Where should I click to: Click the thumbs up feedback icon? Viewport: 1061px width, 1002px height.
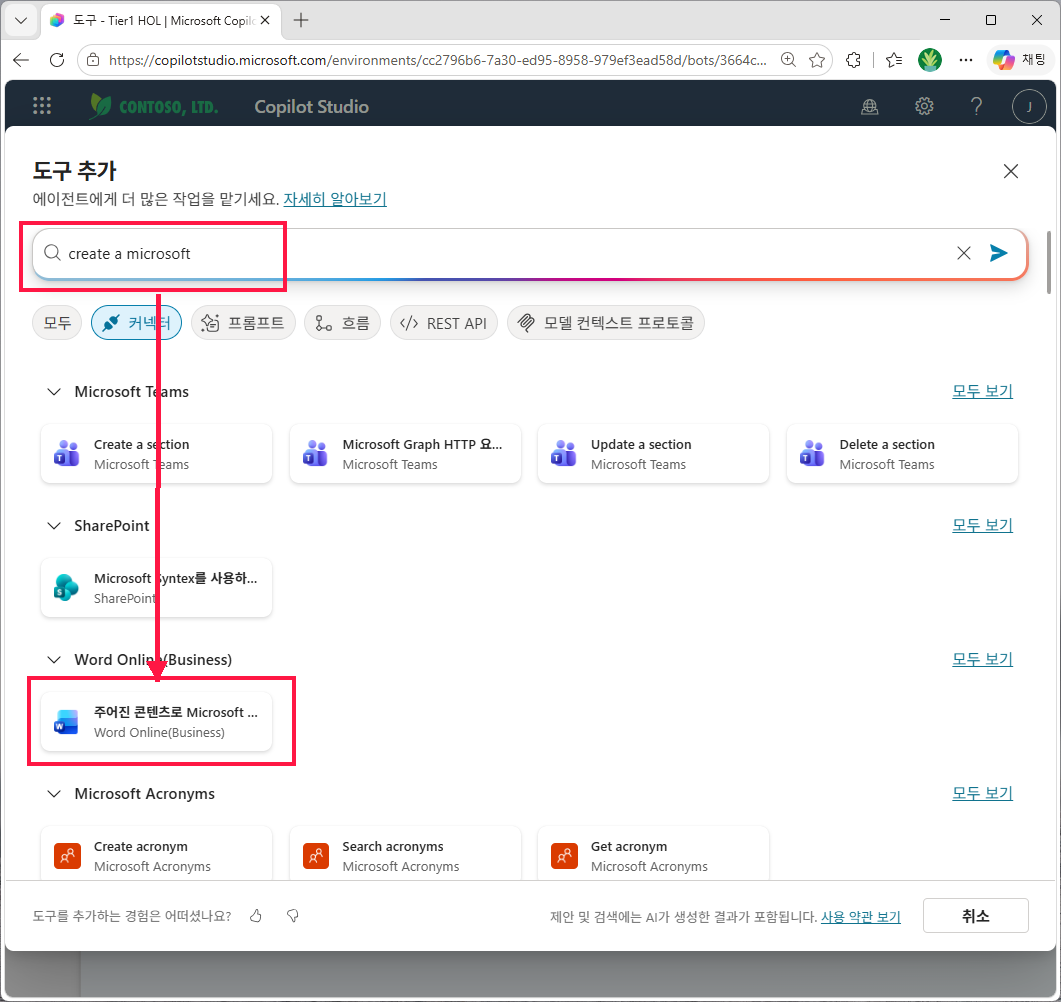click(x=256, y=915)
